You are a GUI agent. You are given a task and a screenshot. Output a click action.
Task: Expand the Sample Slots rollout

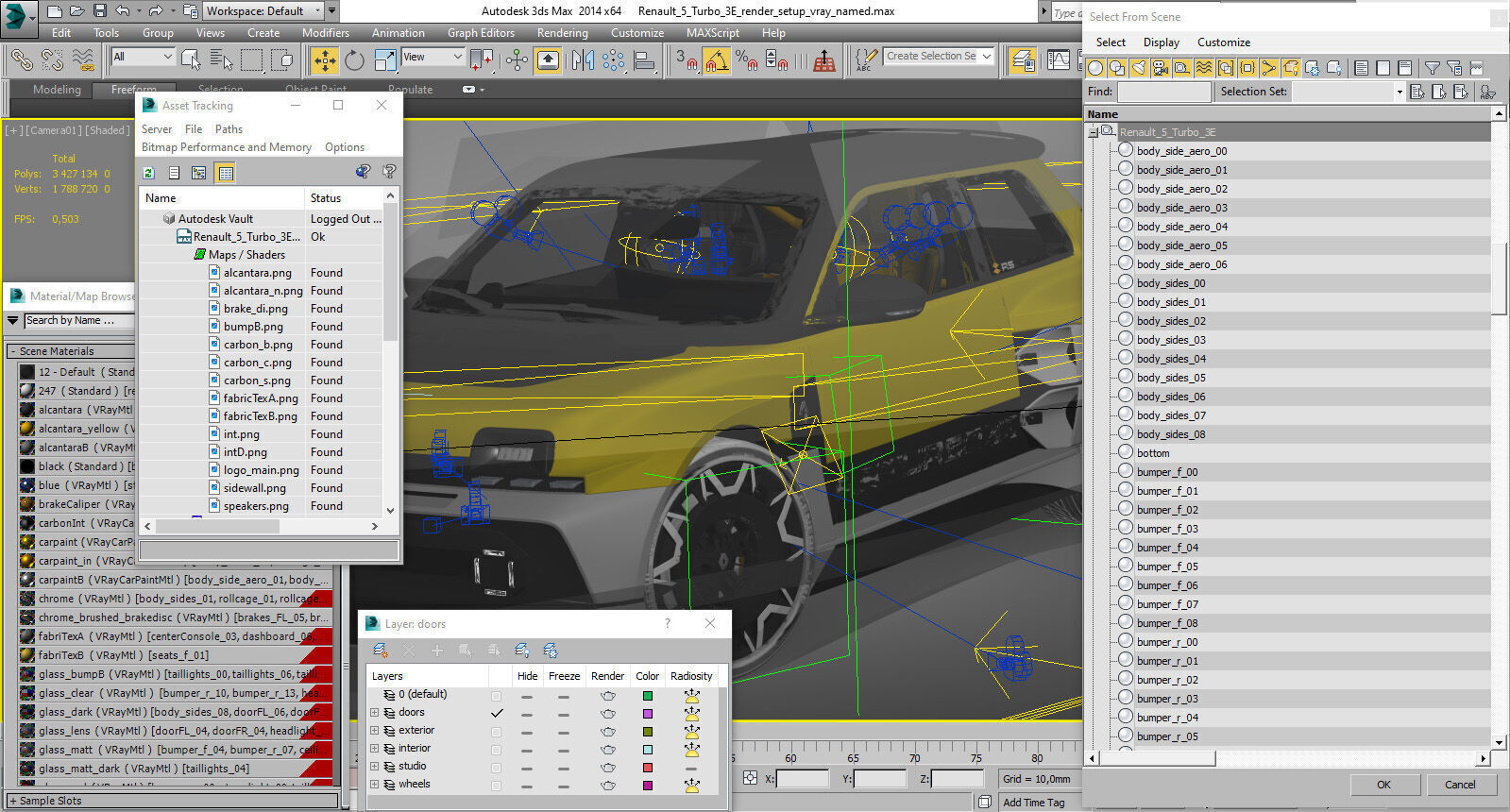coord(13,801)
